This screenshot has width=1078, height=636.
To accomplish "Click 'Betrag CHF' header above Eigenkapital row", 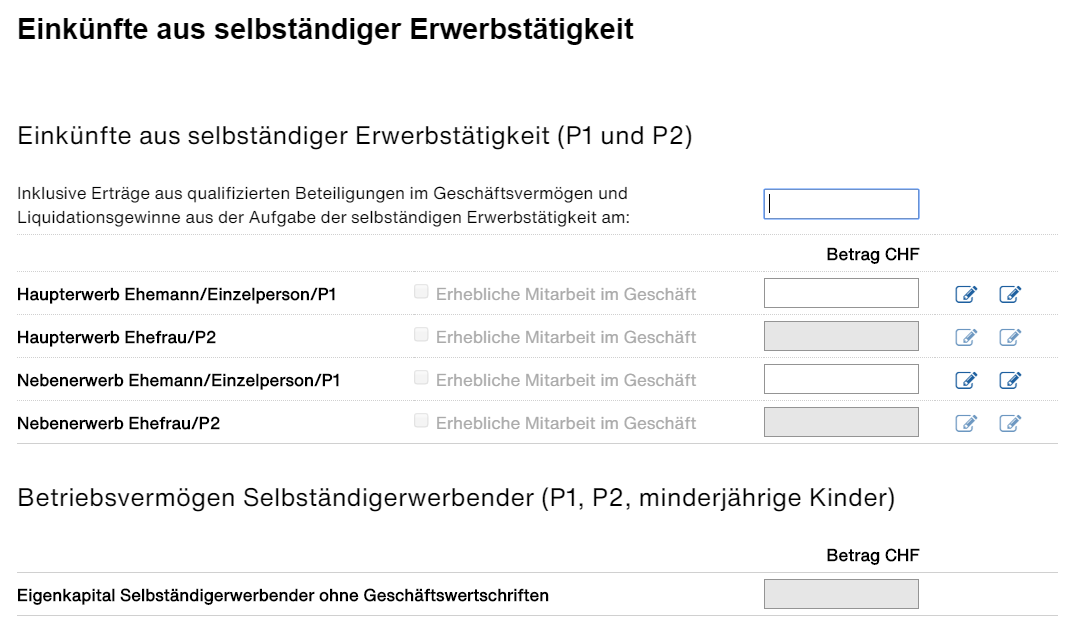I will (872, 556).
